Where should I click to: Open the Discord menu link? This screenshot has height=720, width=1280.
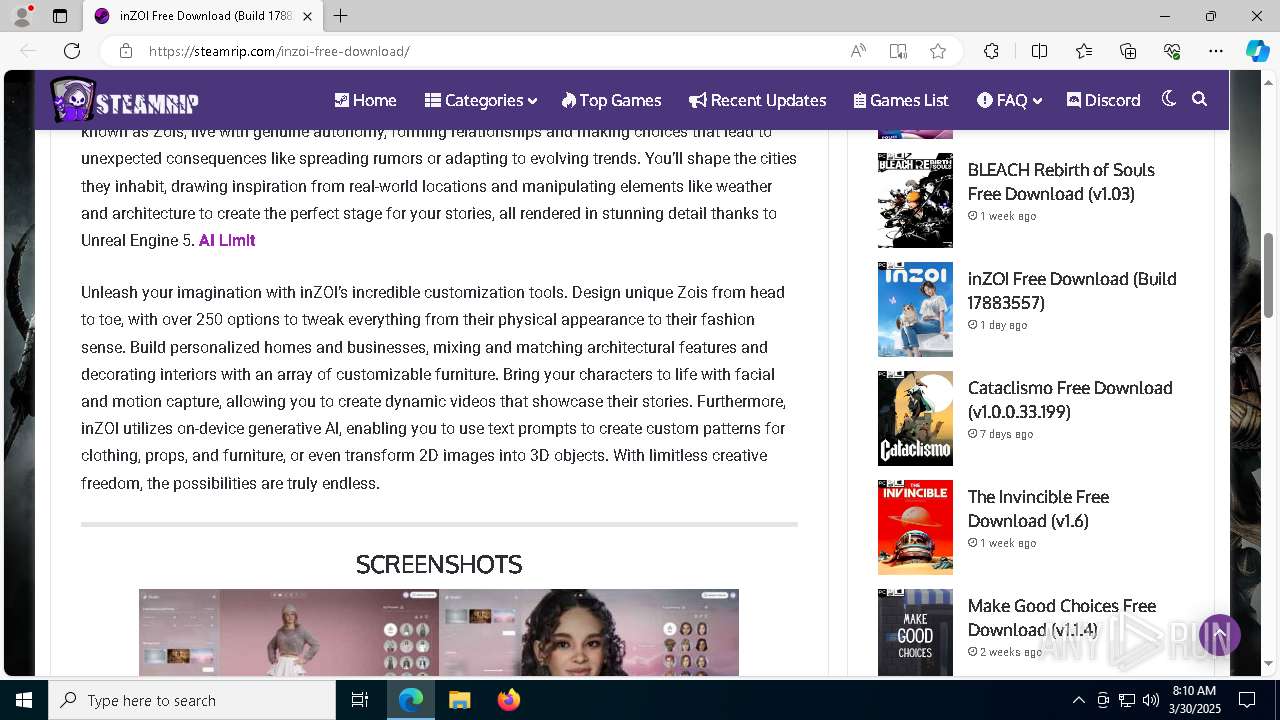(1103, 100)
